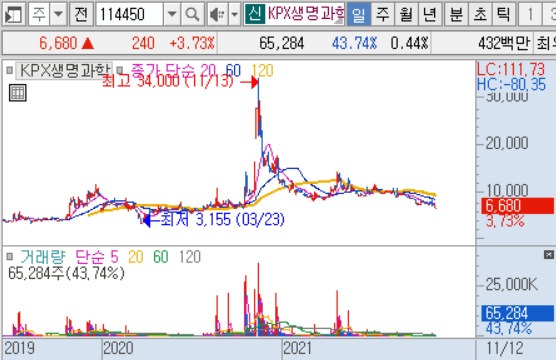Viewport: 556px width, 360px height.
Task: Click the chart layout icon at top-left
Action: click(x=13, y=15)
